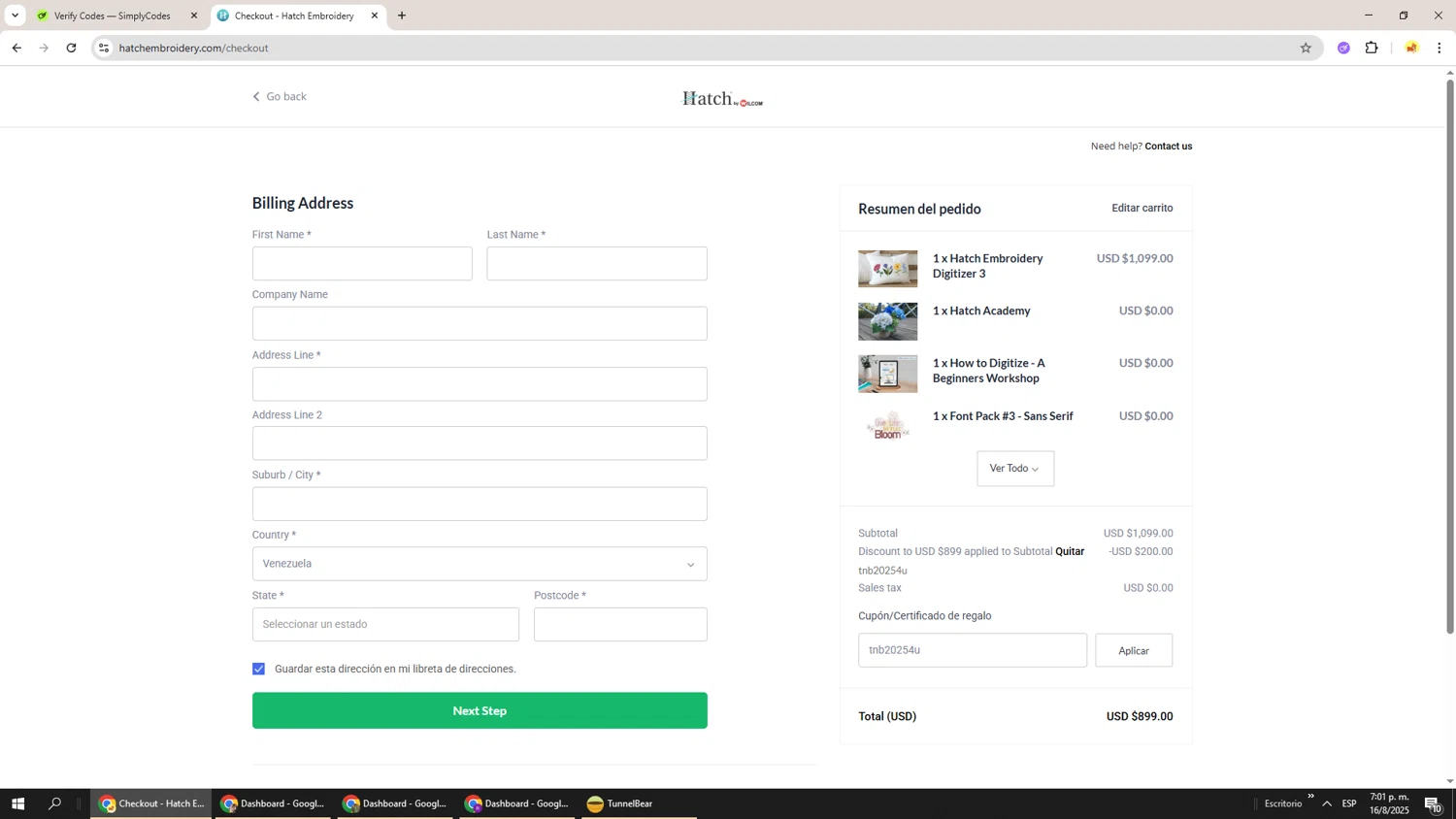Bookmark this page with the star icon
1456x819 pixels.
click(x=1306, y=48)
